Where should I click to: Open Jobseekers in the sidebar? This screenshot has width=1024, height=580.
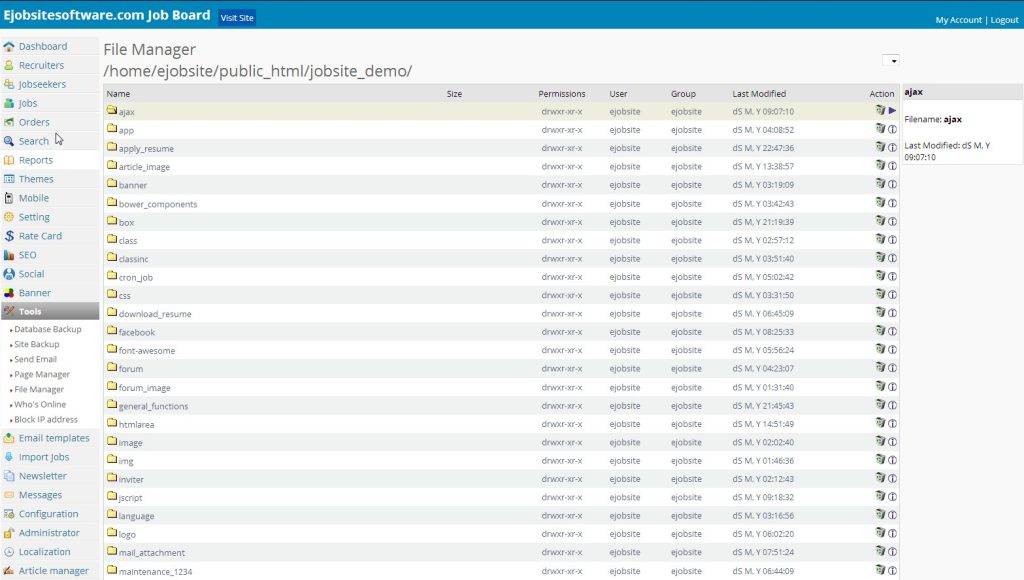tap(42, 84)
